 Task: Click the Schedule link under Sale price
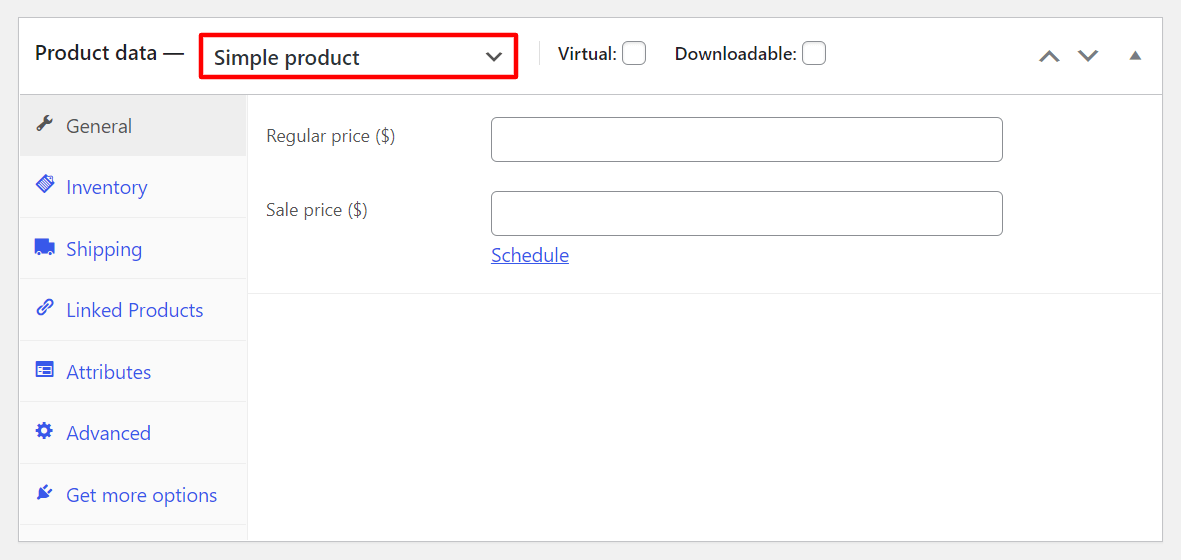529,255
